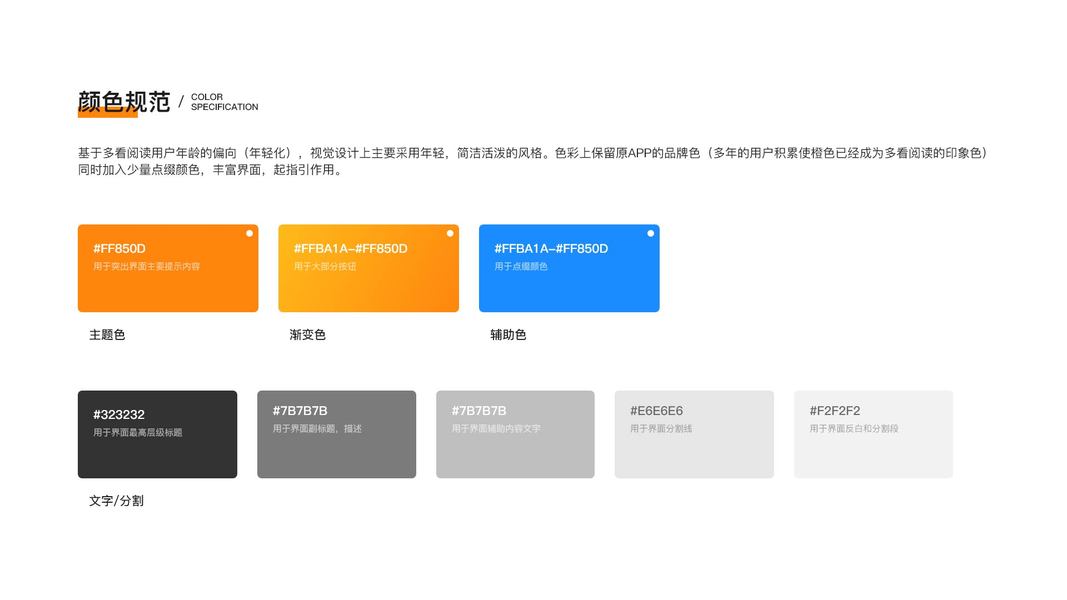
Task: Click the medium gray 副标题 swatch
Action: point(336,434)
